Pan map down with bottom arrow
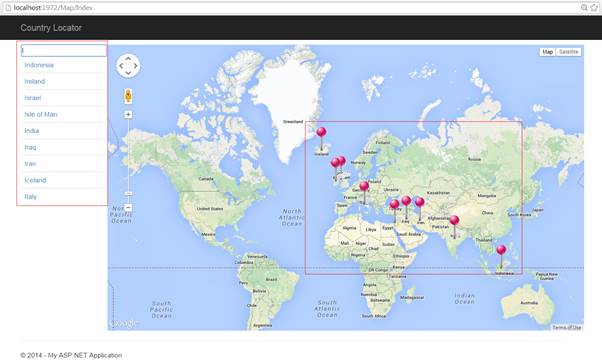 click(128, 73)
